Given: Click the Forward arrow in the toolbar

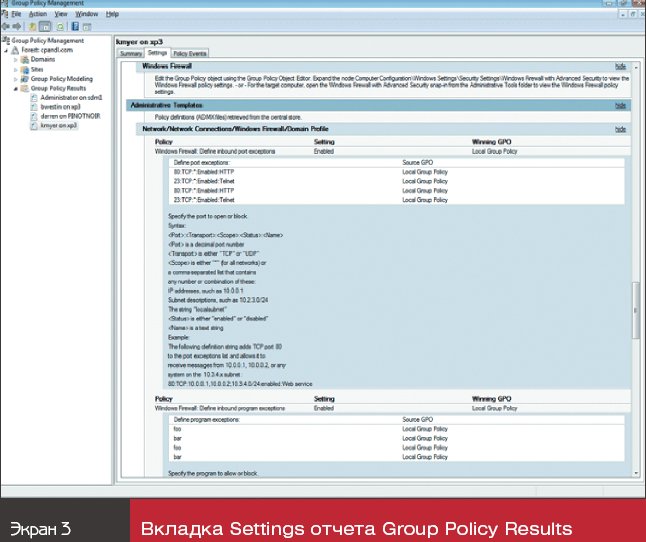Looking at the screenshot, I should coord(15,27).
